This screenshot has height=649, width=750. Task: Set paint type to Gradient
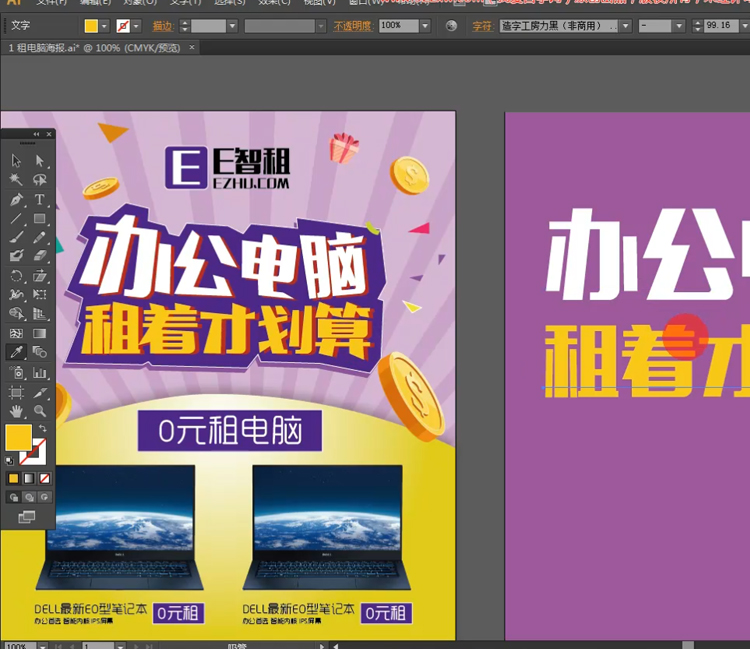click(29, 478)
